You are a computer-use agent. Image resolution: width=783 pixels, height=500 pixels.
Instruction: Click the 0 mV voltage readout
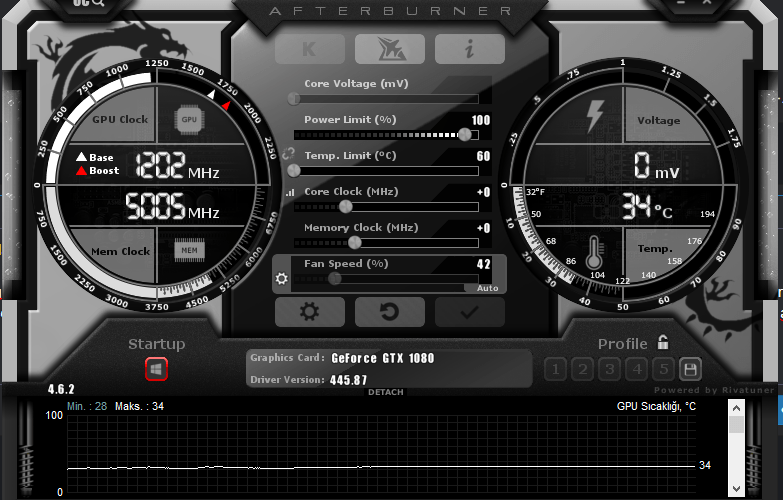[x=656, y=166]
